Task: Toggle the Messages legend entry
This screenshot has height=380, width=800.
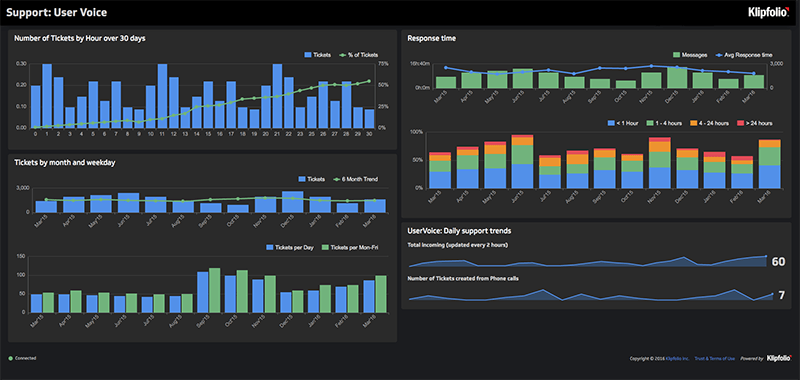Action: coord(689,55)
